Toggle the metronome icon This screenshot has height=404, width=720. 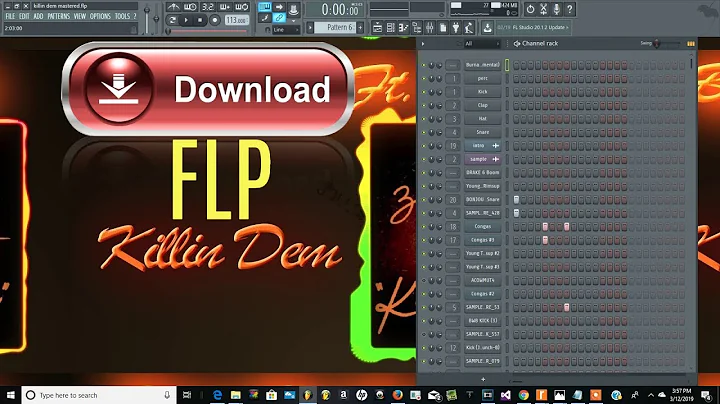pos(173,7)
